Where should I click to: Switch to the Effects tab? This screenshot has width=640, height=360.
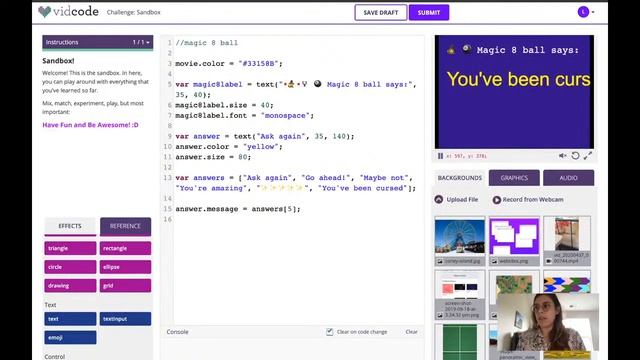click(x=70, y=226)
